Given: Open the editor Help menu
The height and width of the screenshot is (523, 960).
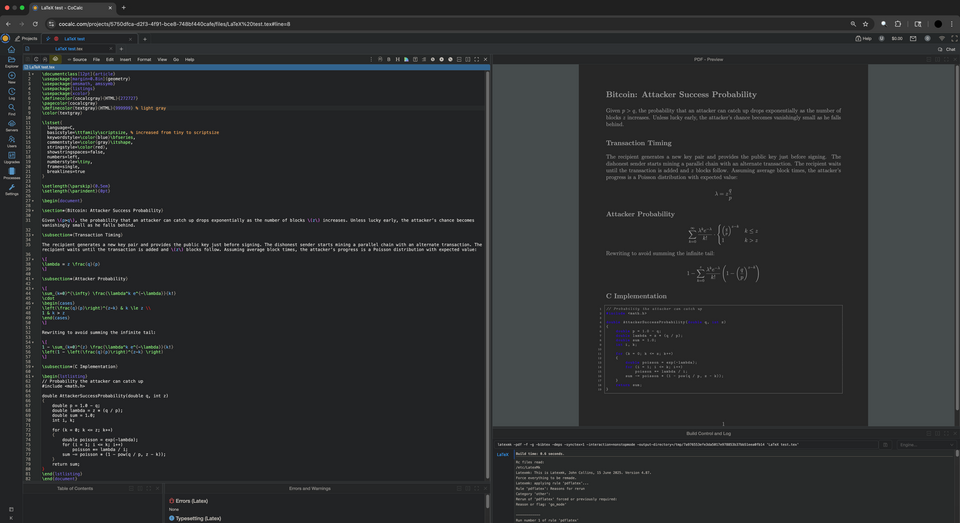Looking at the screenshot, I should click(x=190, y=59).
